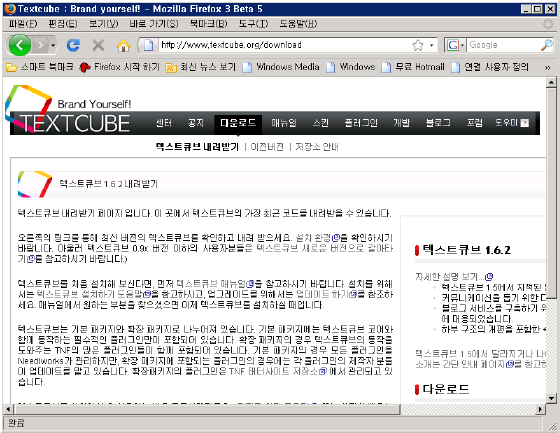Image resolution: width=559 pixels, height=433 pixels.
Task: Go to the 매뉴얼 navigation tab
Action: pos(283,123)
